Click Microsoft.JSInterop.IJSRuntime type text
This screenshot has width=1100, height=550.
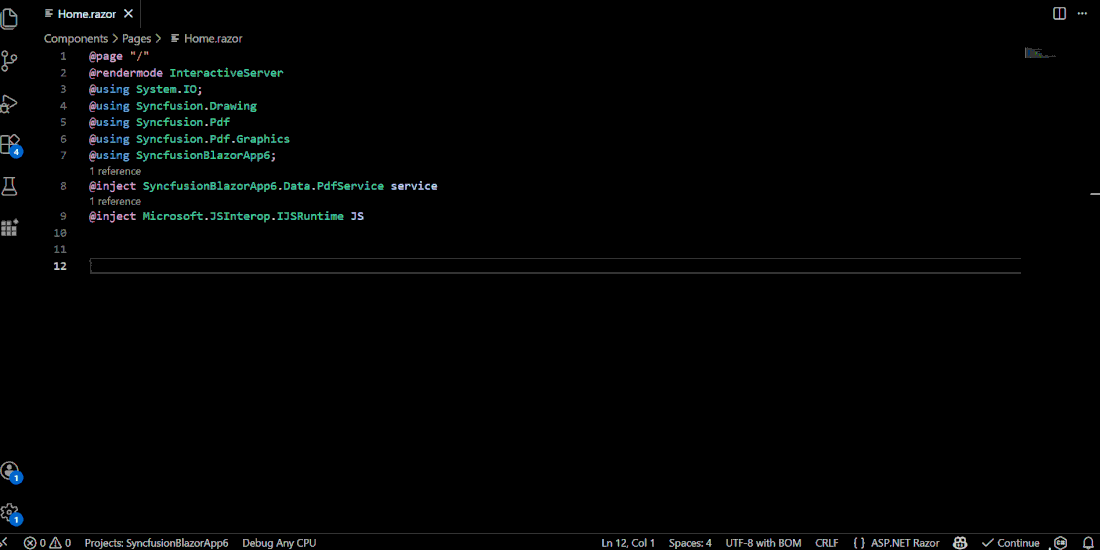243,217
